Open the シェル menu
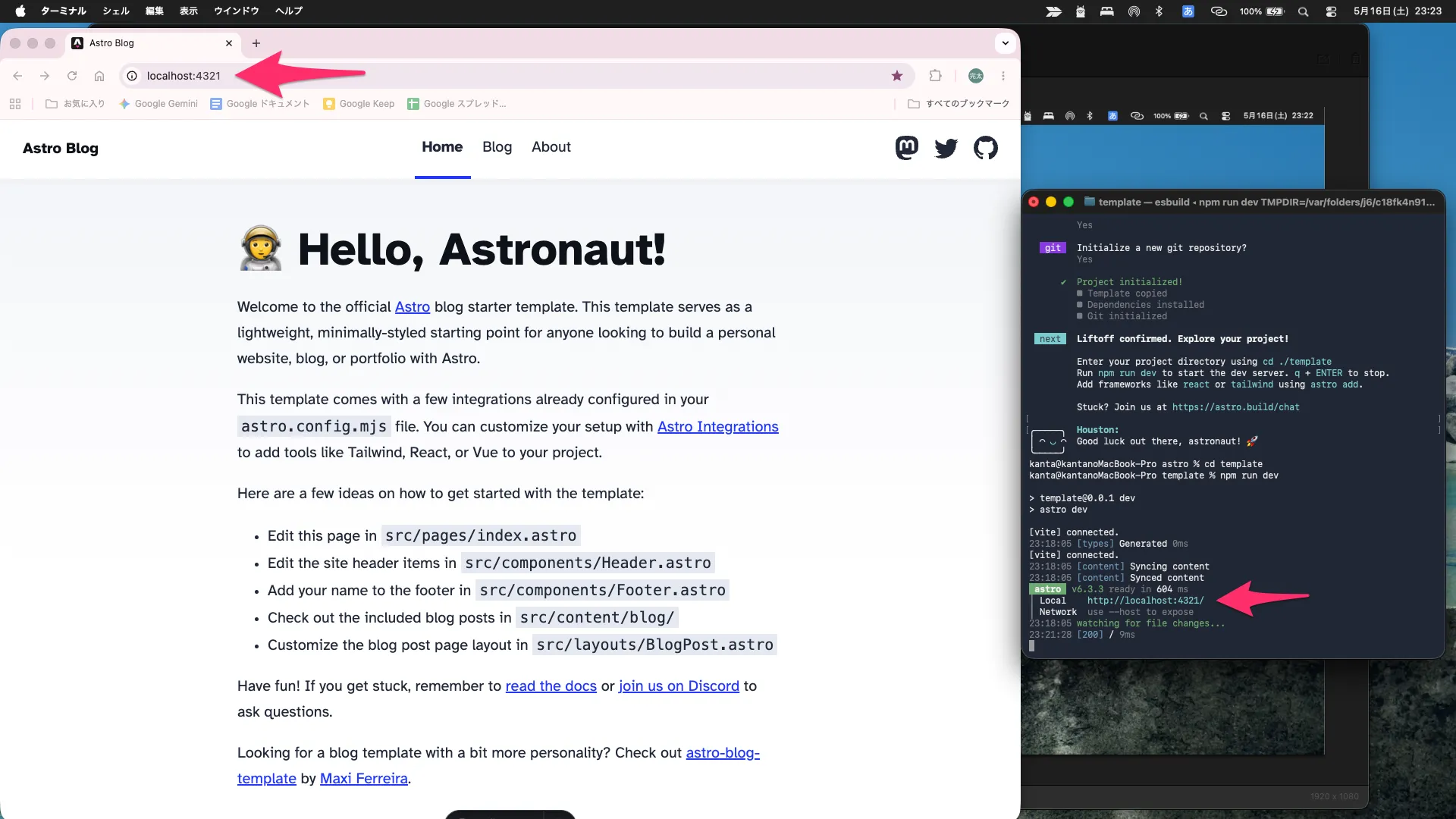1456x819 pixels. (x=116, y=11)
